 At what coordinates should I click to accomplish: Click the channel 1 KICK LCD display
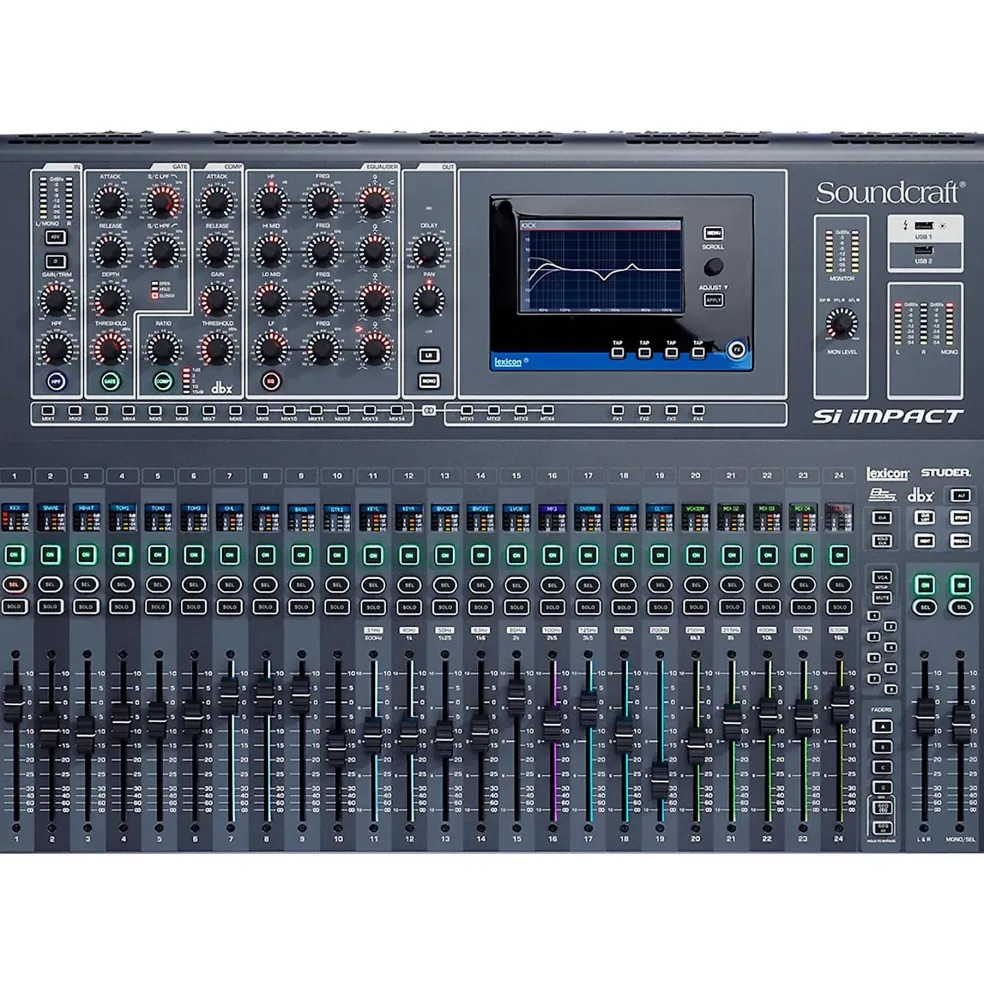(x=14, y=517)
